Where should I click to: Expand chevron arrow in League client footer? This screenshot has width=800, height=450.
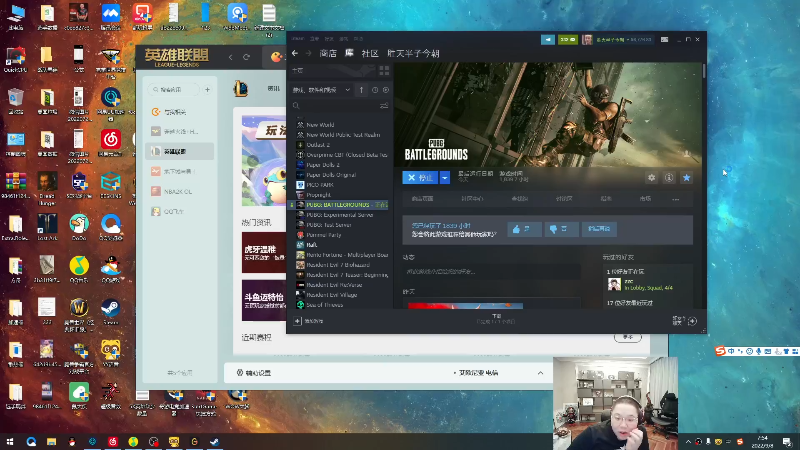pos(540,373)
